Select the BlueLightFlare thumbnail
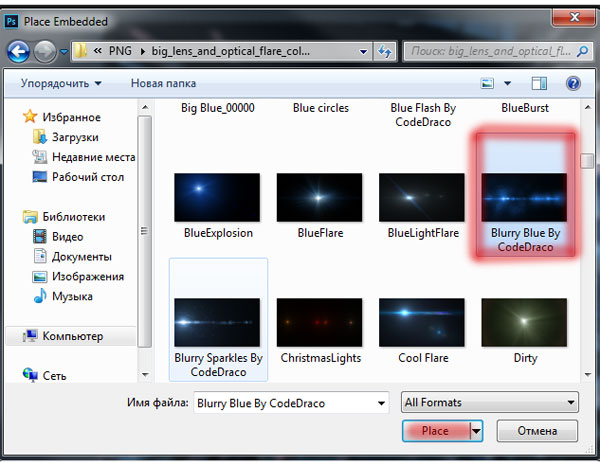Viewport: 600px width, 466px height. click(422, 197)
